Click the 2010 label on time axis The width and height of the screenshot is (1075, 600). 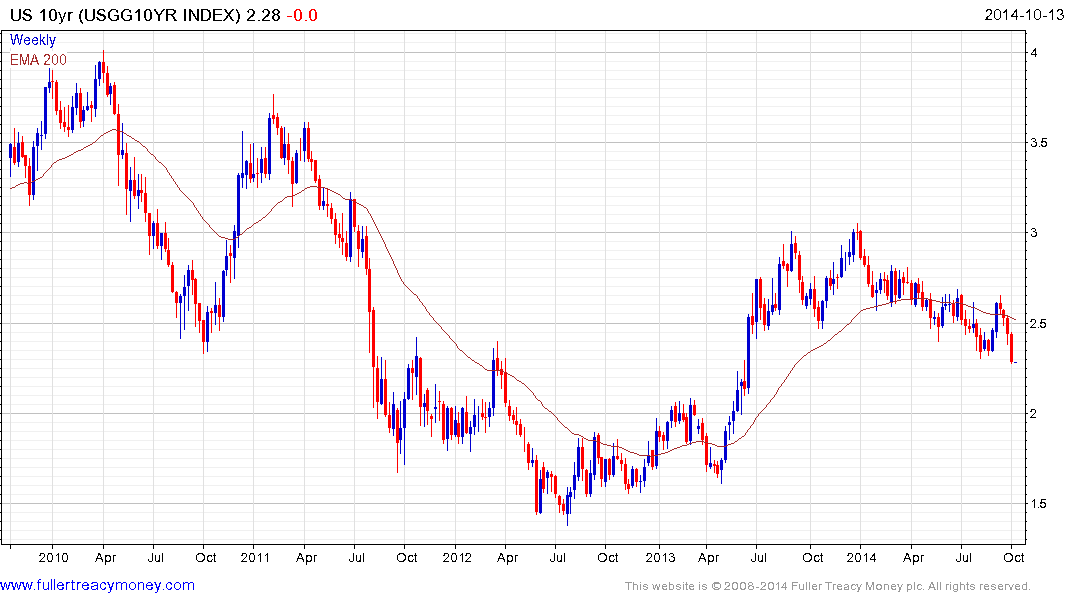(x=53, y=557)
